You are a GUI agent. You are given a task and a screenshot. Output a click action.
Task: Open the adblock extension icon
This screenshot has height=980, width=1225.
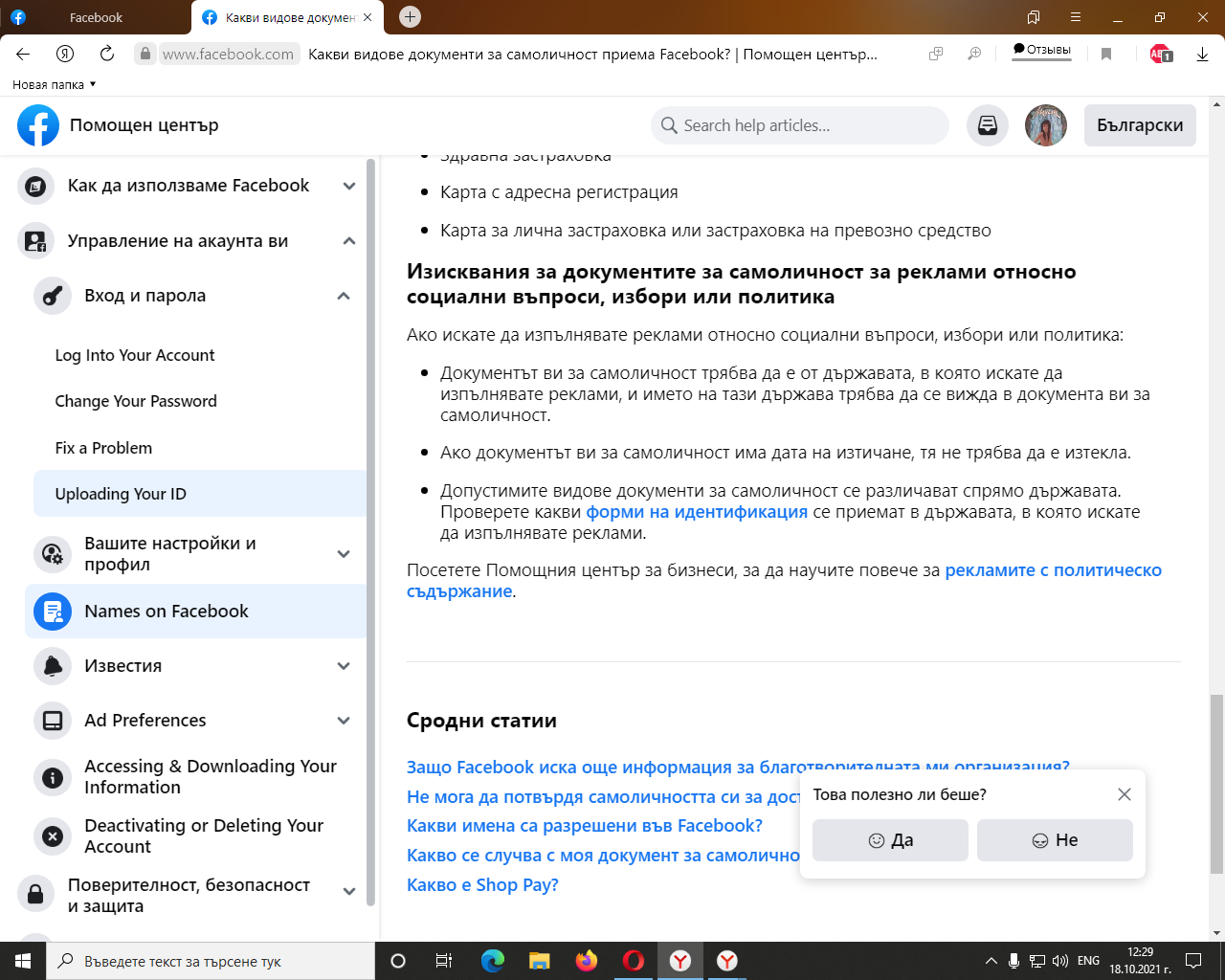pos(1160,55)
